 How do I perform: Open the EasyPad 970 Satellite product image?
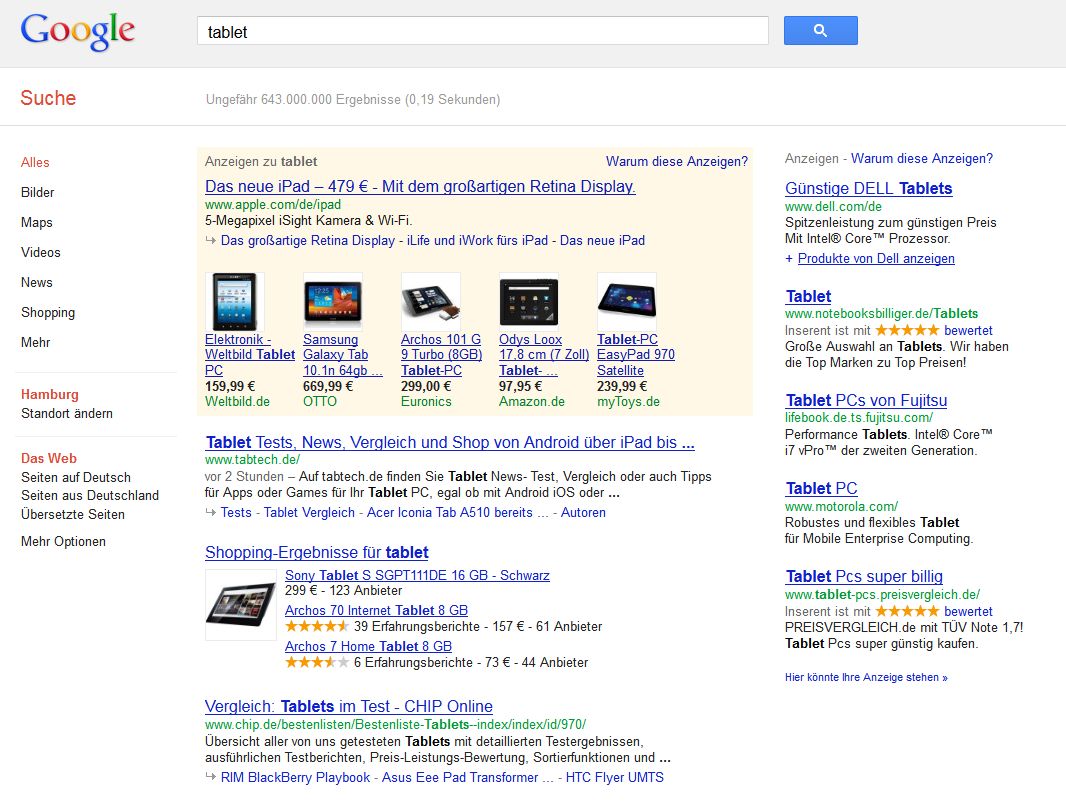click(626, 302)
